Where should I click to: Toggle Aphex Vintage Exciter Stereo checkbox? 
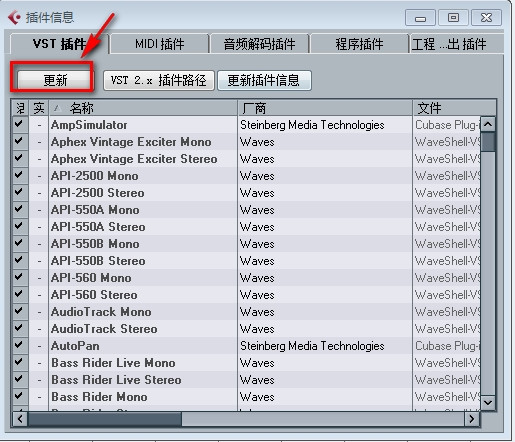click(x=19, y=158)
